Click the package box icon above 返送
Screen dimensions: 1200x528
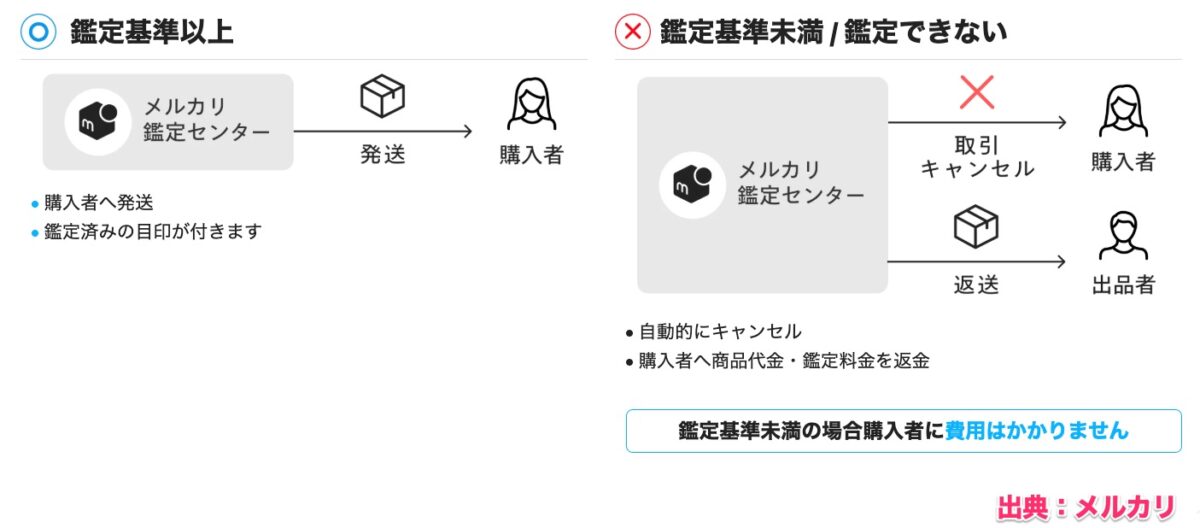tap(976, 227)
